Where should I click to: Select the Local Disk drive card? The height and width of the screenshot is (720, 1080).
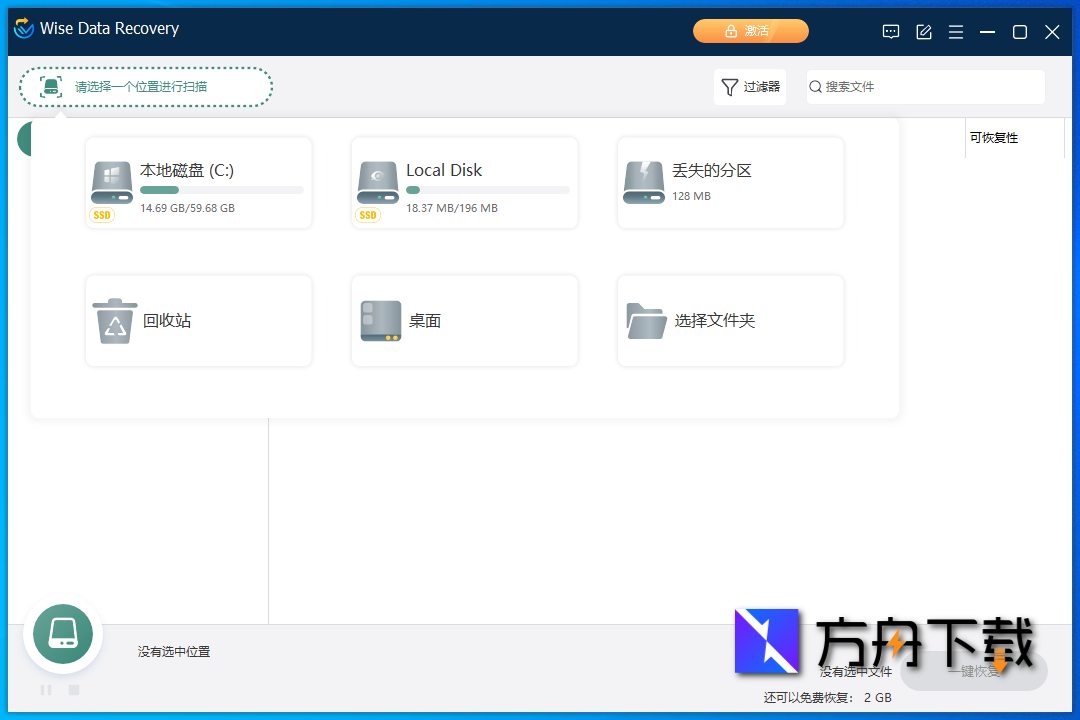(x=464, y=182)
